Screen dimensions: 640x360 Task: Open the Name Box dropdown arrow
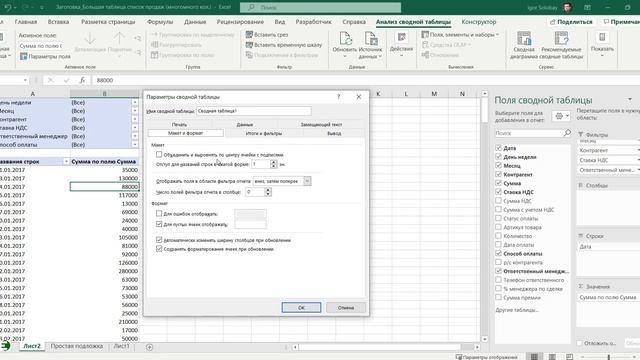[x=25, y=80]
